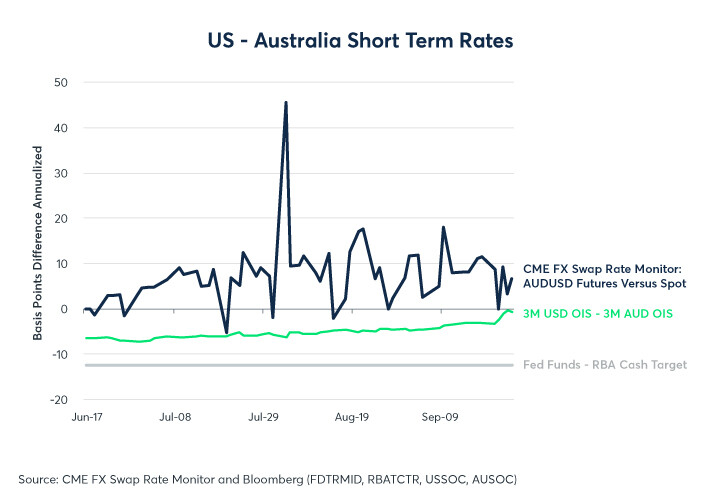Viewport: 720px width, 500px height.
Task: Click the 0 value on the y-axis
Action: click(x=64, y=309)
